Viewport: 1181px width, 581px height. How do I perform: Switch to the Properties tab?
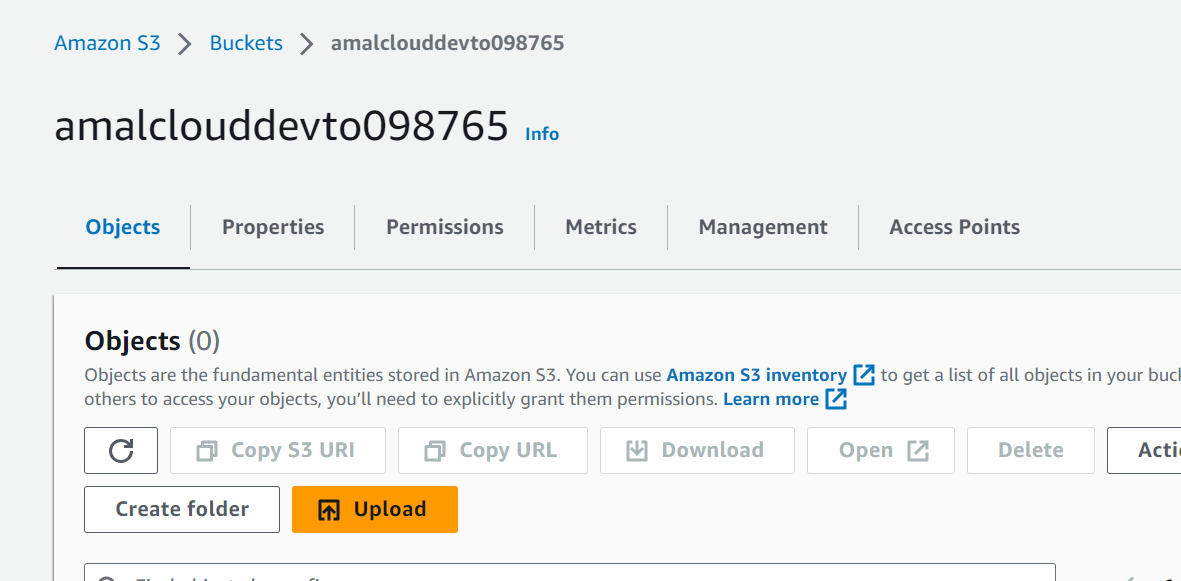click(272, 227)
